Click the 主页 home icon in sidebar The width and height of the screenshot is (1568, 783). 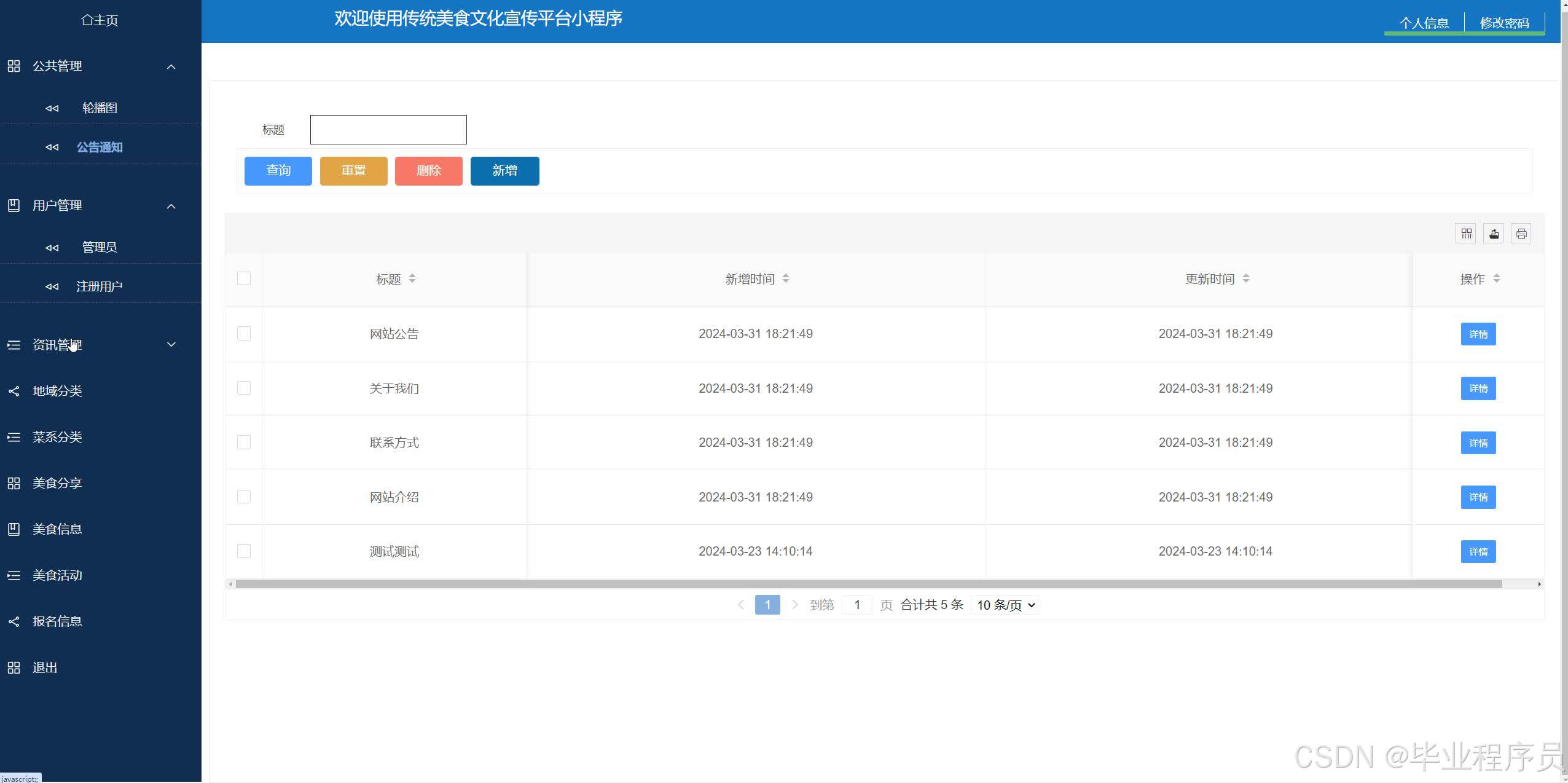[x=87, y=20]
